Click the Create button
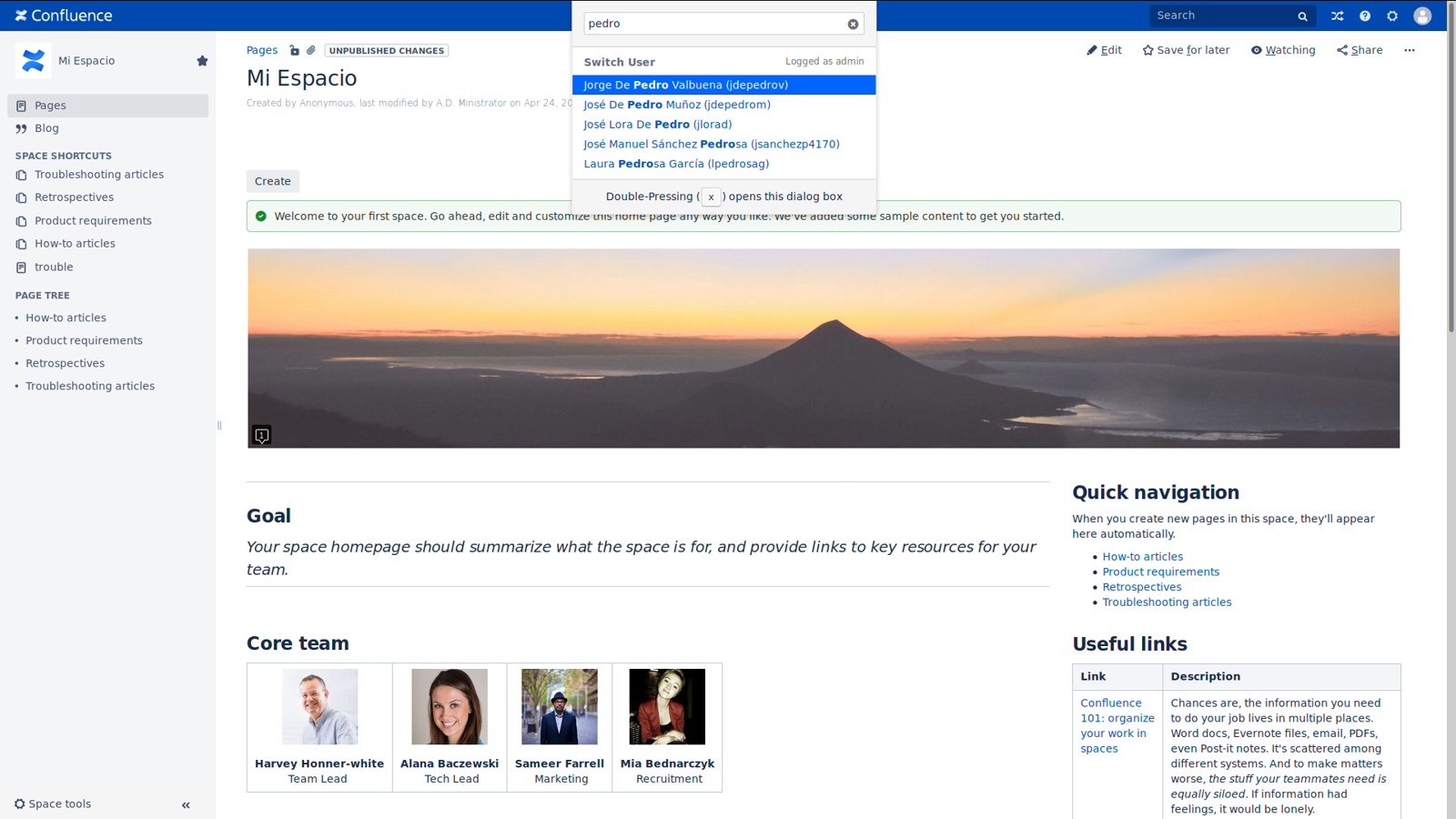This screenshot has height=819, width=1456. tap(273, 181)
